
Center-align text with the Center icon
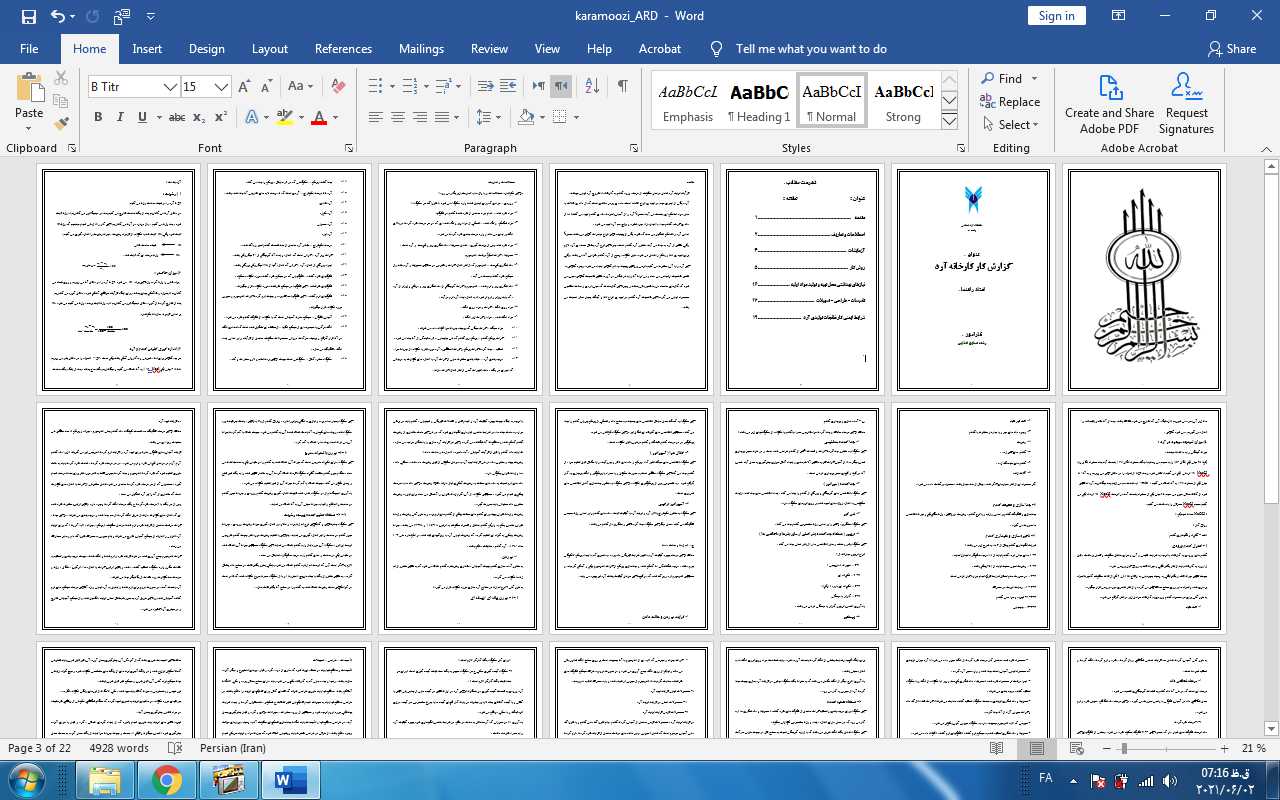tap(397, 118)
